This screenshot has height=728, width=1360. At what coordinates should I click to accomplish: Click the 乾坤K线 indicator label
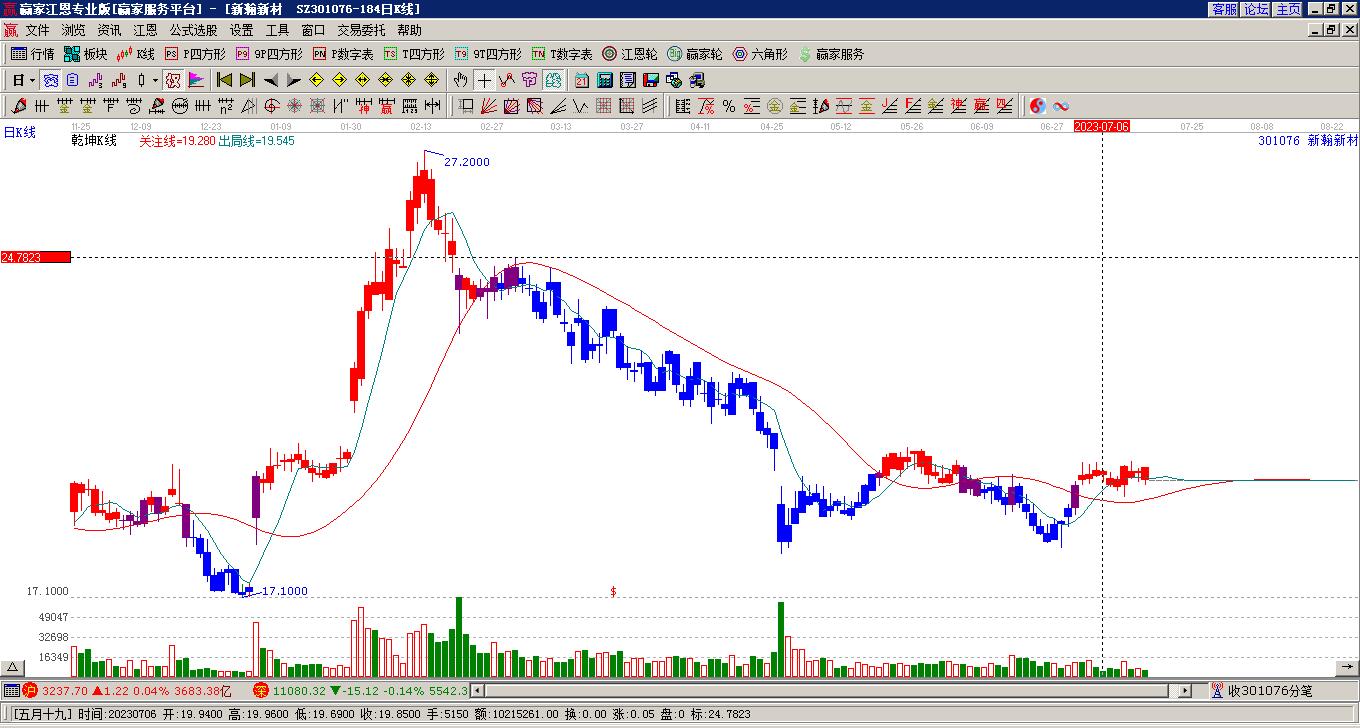(94, 141)
